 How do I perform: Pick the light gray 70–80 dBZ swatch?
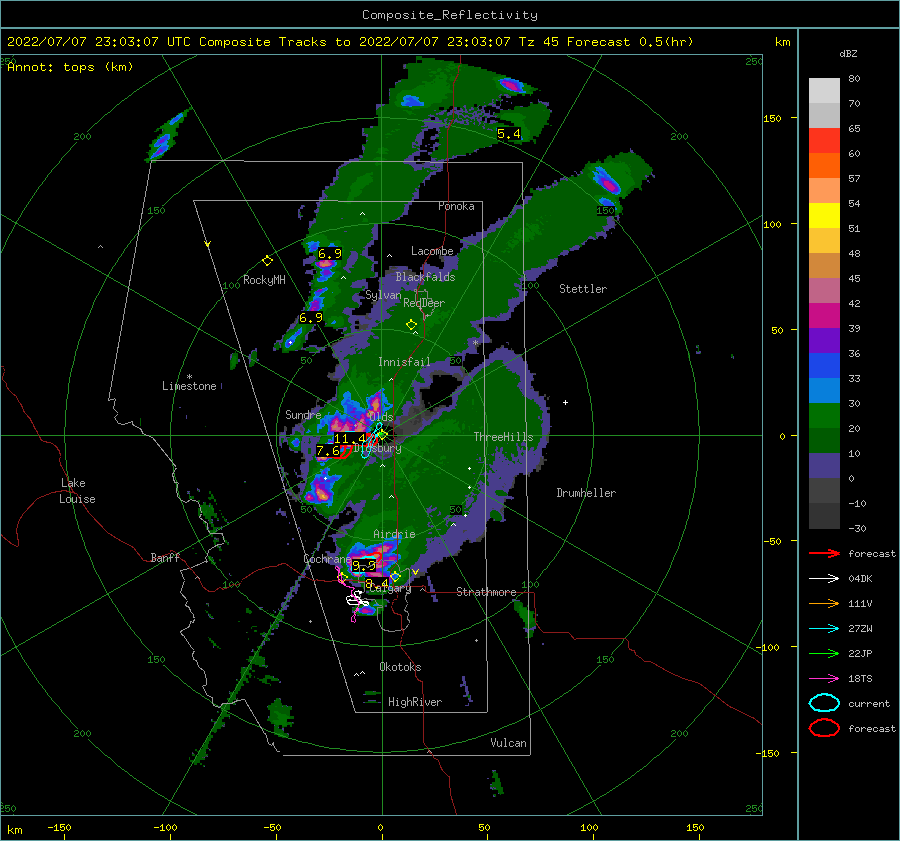click(824, 91)
